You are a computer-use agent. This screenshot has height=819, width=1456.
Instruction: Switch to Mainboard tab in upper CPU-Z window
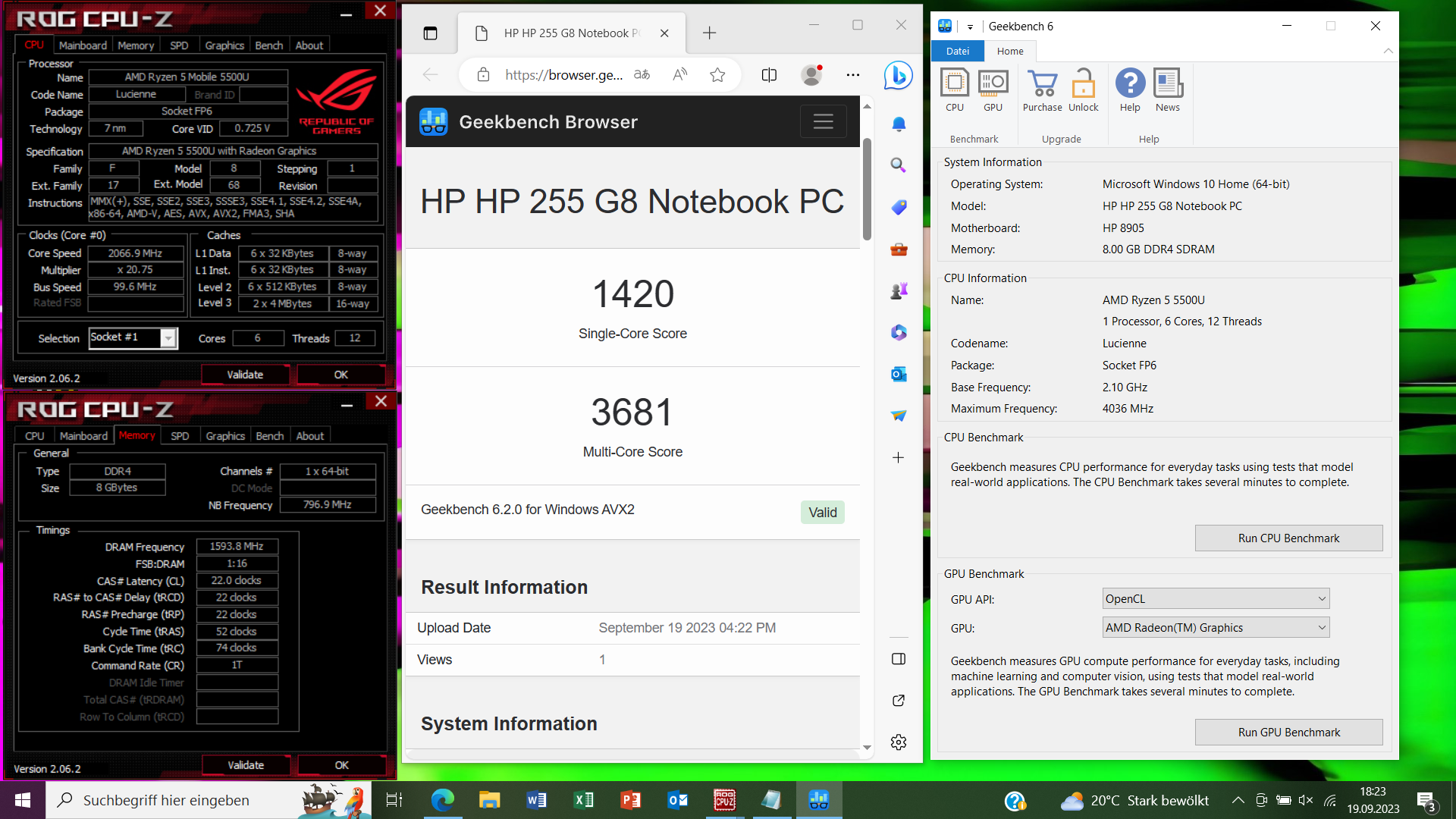(83, 45)
